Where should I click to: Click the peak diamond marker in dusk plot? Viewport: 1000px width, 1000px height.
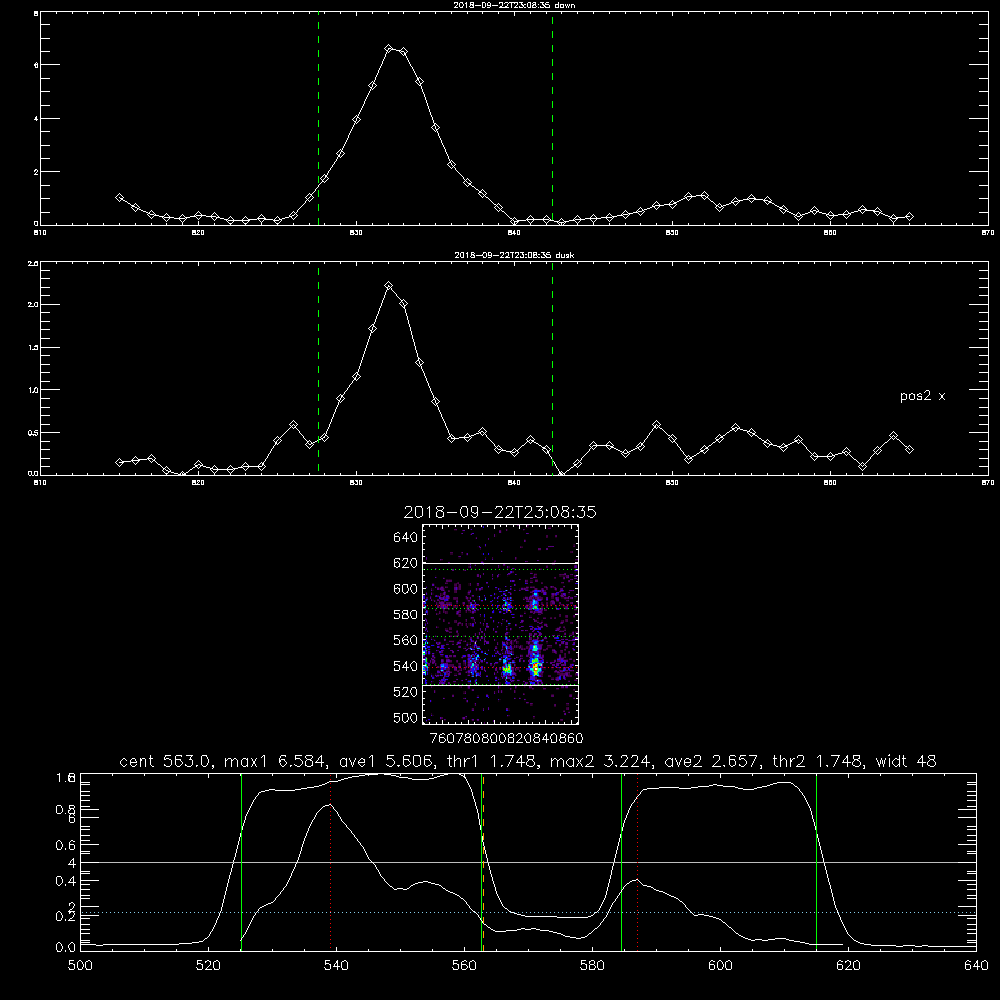[x=388, y=286]
